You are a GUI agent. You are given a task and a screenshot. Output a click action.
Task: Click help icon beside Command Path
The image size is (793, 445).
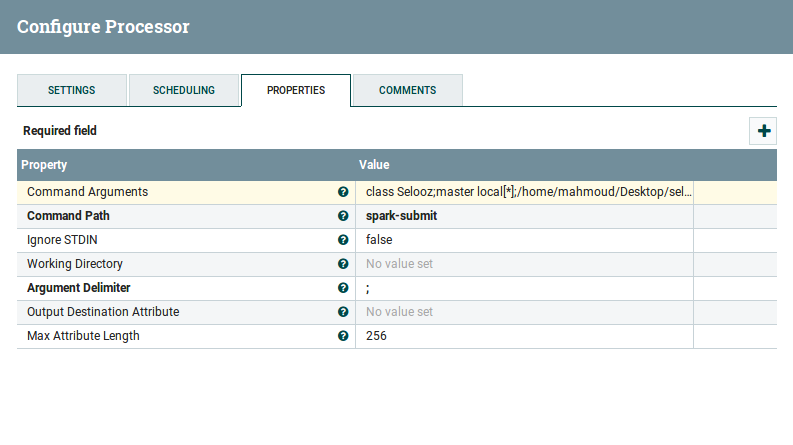pyautogui.click(x=343, y=216)
